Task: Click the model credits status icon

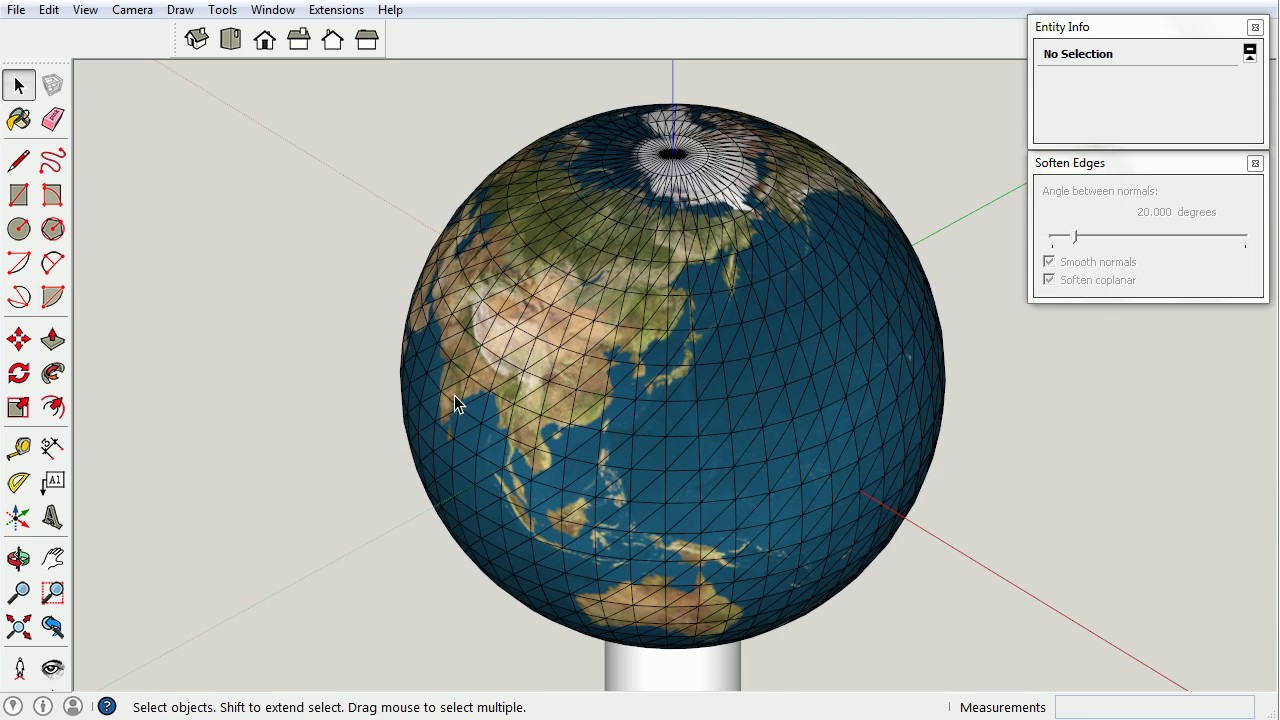Action: pos(43,706)
